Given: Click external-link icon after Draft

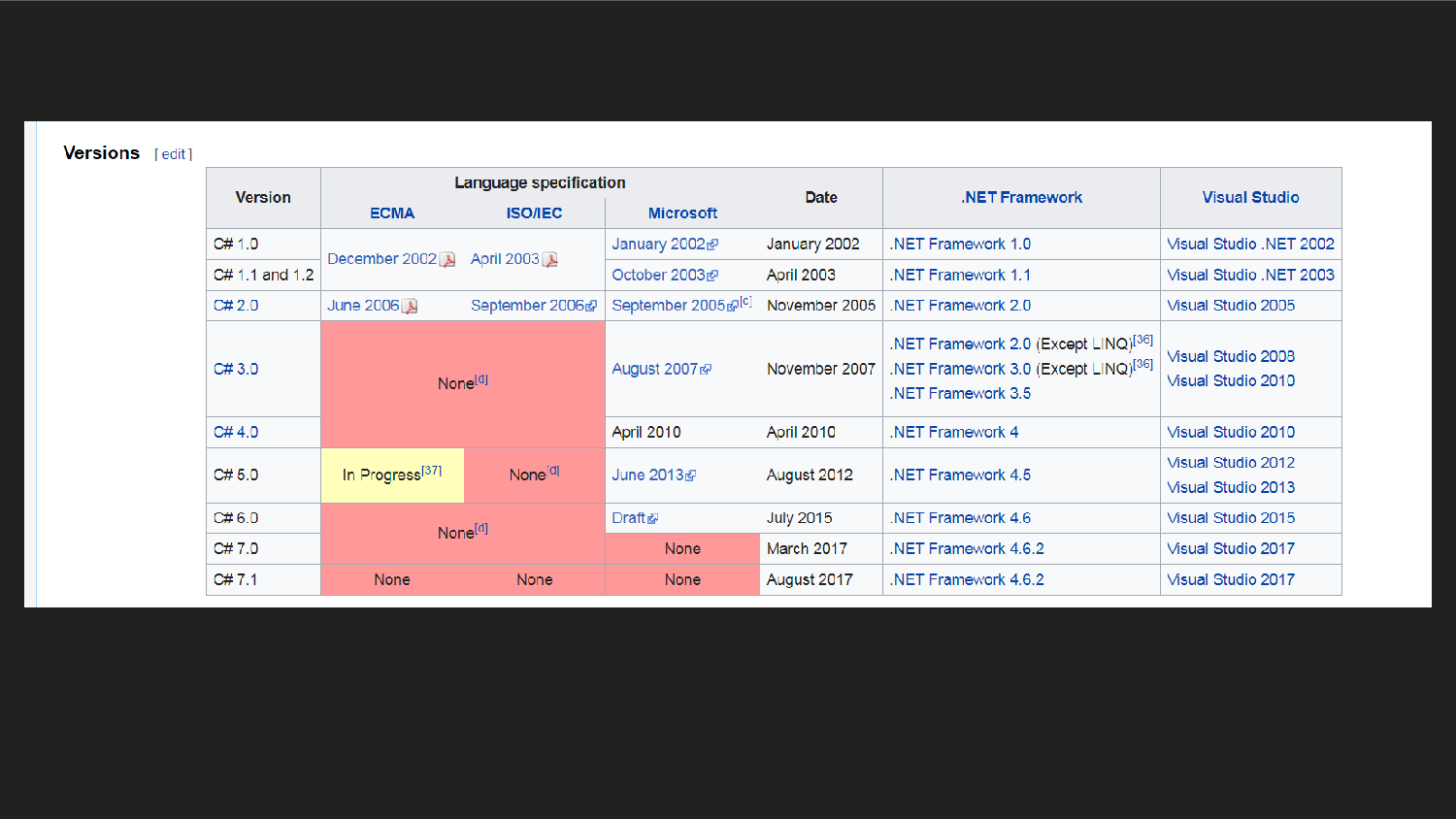Looking at the screenshot, I should coord(652,519).
